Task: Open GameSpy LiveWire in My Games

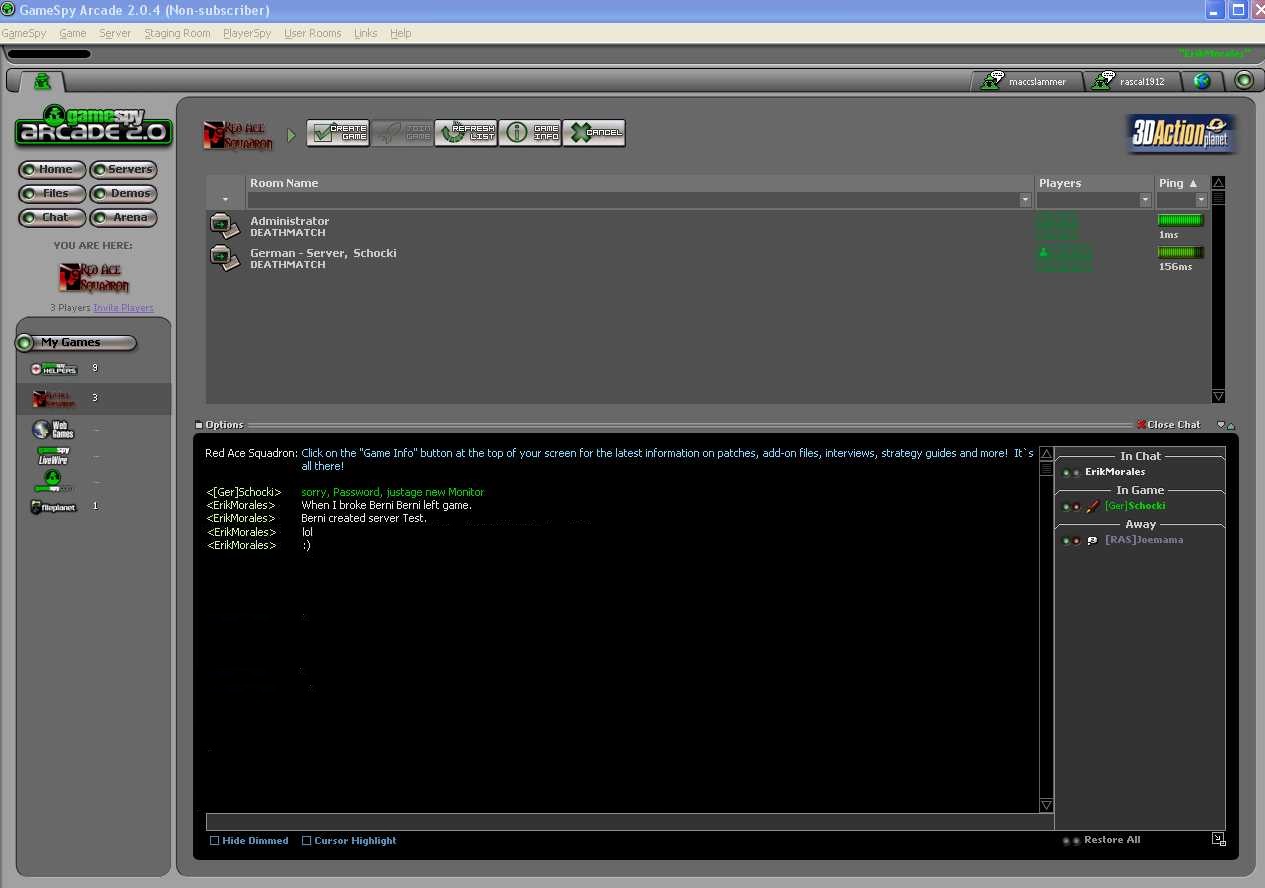Action: tap(55, 456)
